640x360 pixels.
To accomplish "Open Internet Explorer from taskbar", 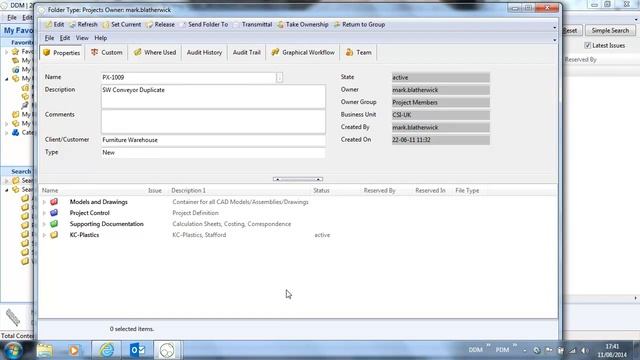I will pyautogui.click(x=107, y=350).
